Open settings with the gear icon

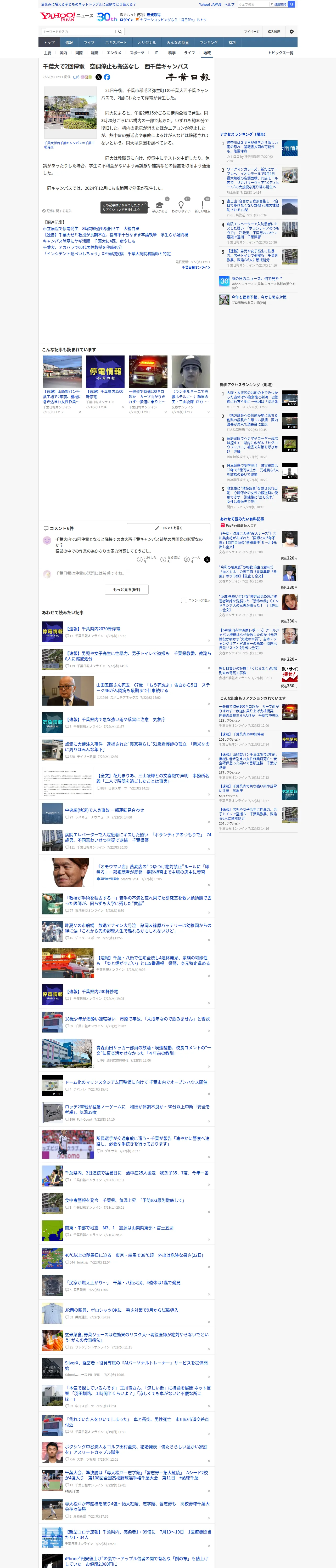(292, 32)
